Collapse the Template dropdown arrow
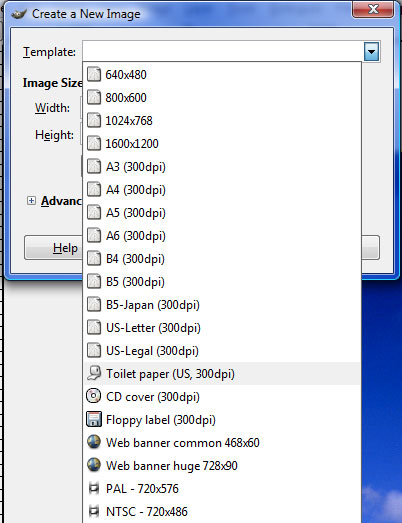402x523 pixels. [x=371, y=52]
